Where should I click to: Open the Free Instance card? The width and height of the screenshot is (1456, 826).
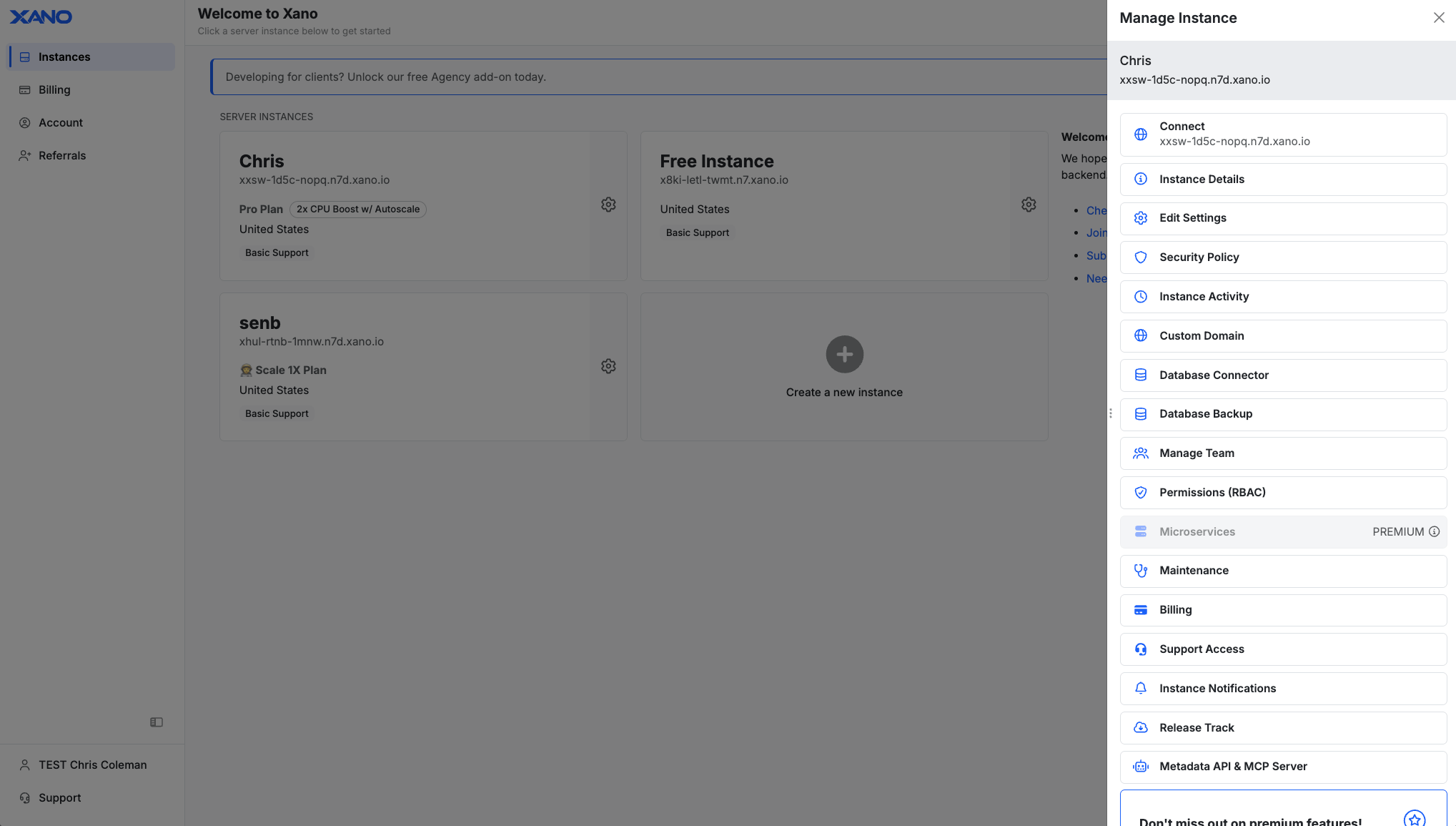[x=844, y=206]
